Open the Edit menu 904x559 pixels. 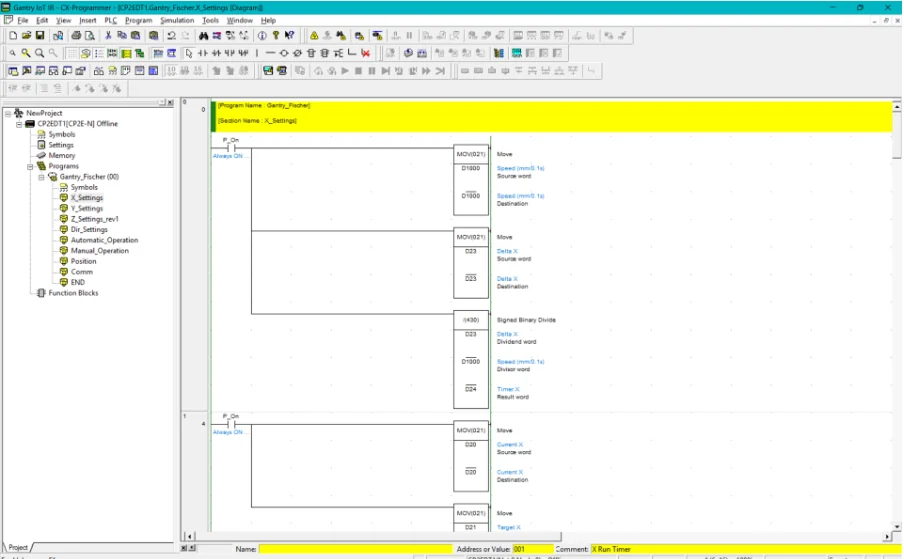tap(42, 20)
